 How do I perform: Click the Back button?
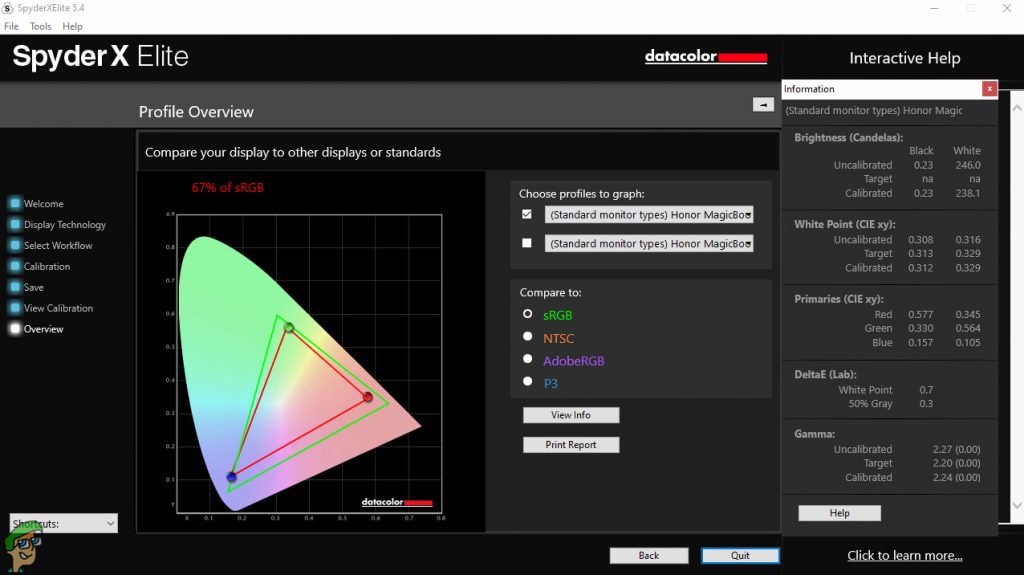648,555
